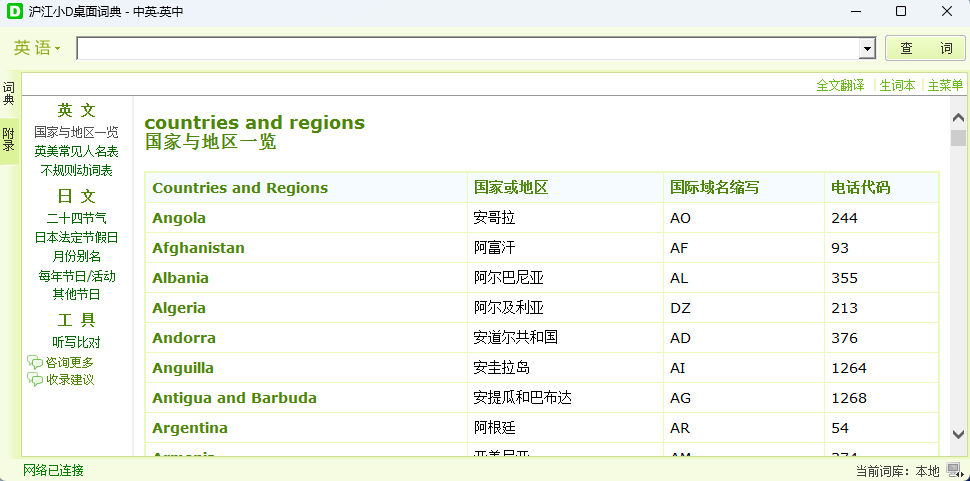
Task: Click the scroll down arrow
Action: tap(958, 434)
